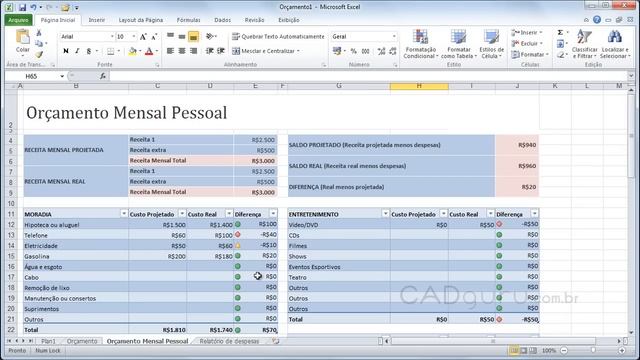Open the Arquivo tab
This screenshot has height=360, width=640.
pos(18,20)
